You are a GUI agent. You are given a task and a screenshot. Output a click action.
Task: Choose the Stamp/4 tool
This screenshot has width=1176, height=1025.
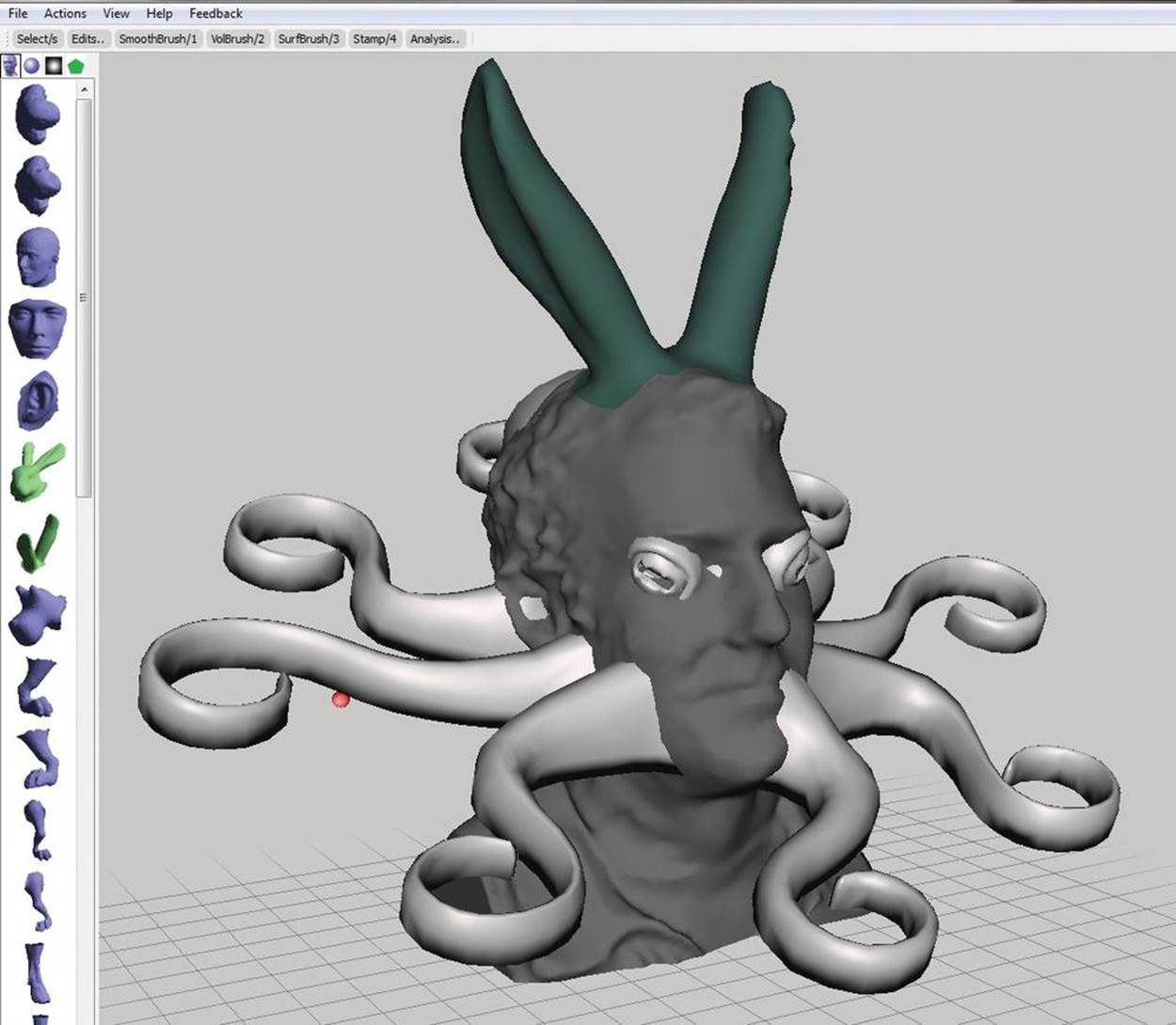374,39
